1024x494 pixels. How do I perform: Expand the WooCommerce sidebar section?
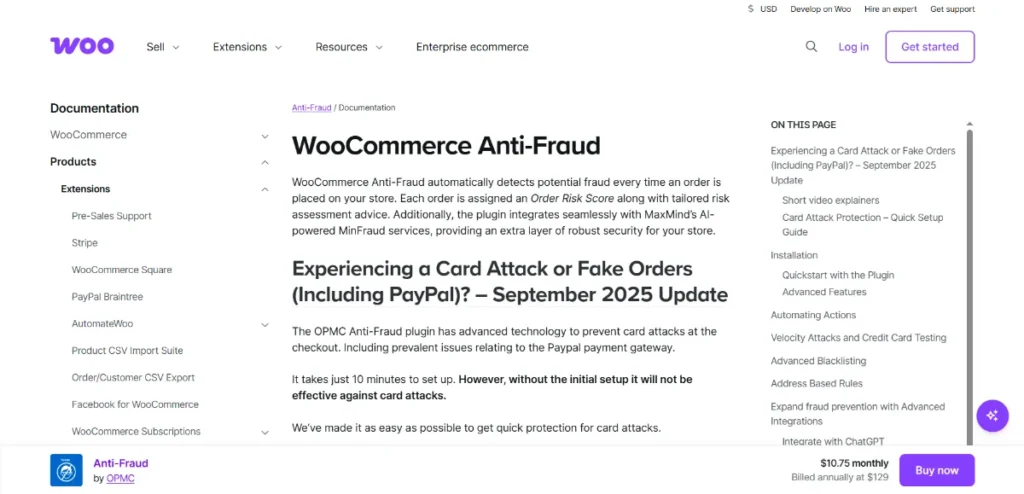265,136
